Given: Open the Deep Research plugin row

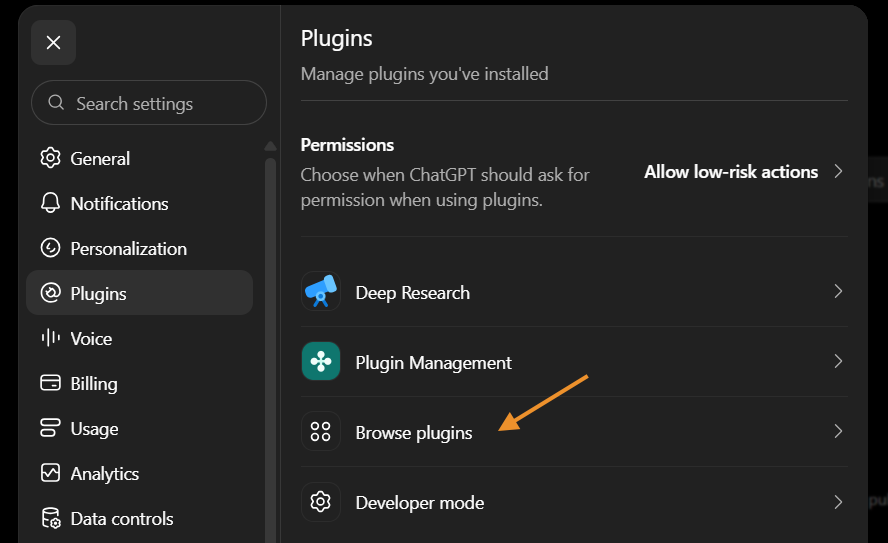Looking at the screenshot, I should 574,292.
